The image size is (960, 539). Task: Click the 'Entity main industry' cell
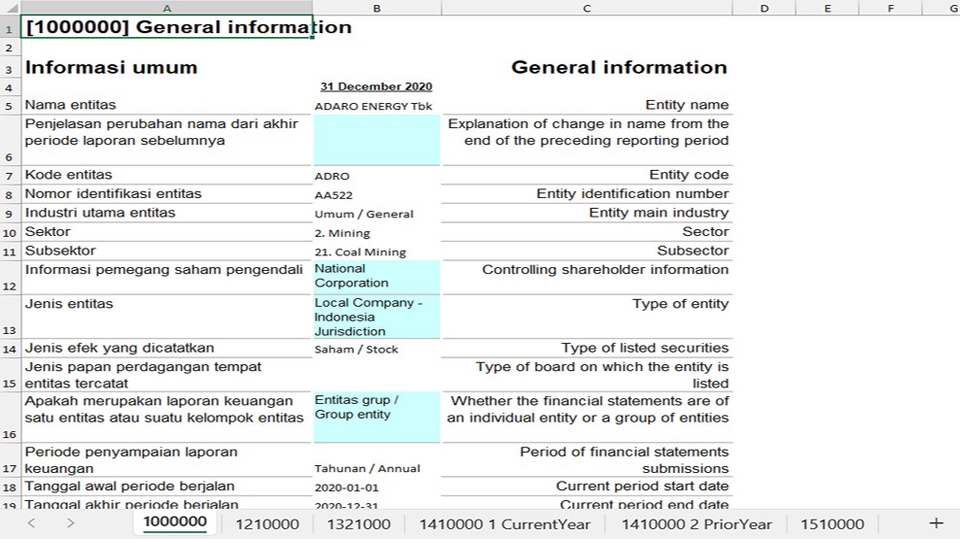pyautogui.click(x=587, y=213)
